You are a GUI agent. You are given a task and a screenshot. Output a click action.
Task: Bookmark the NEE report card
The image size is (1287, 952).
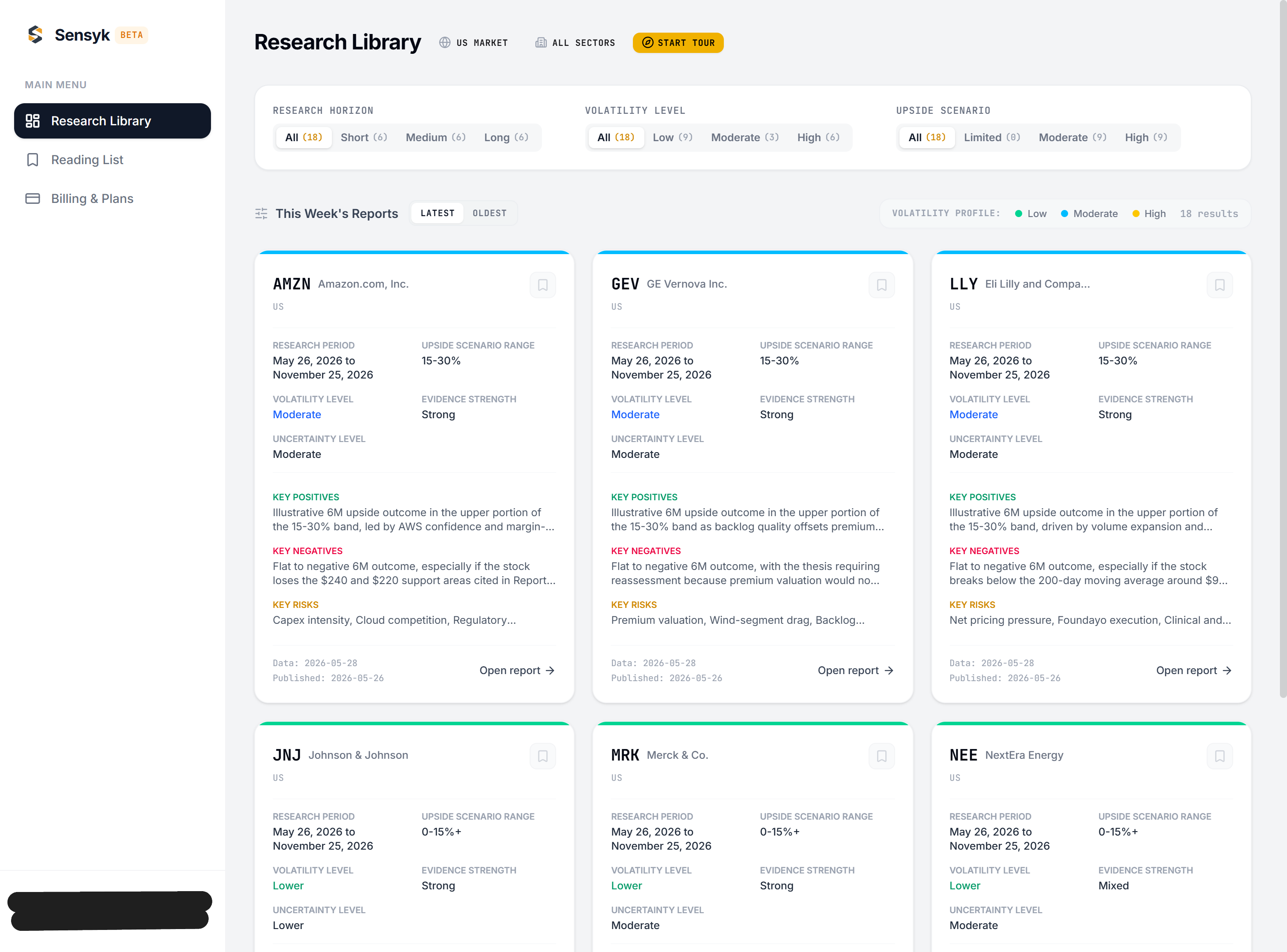click(x=1219, y=756)
